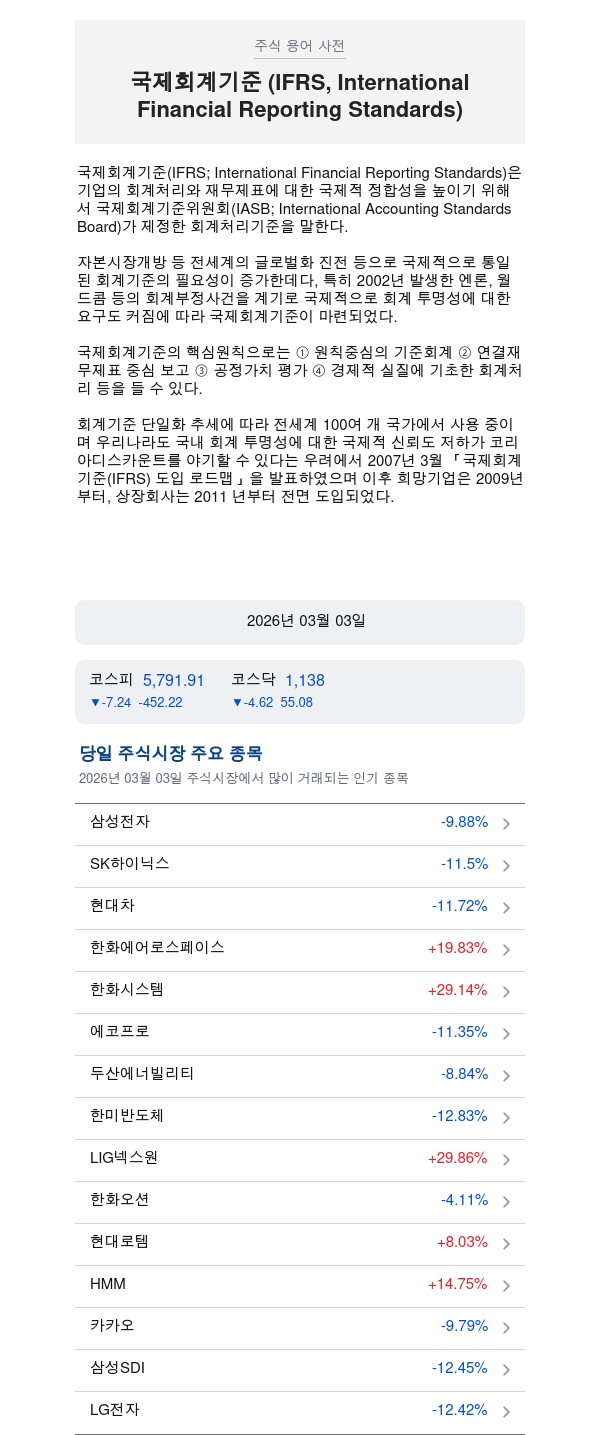
Task: Expand the 두산에너빌리티 stock entry
Action: (506, 1076)
